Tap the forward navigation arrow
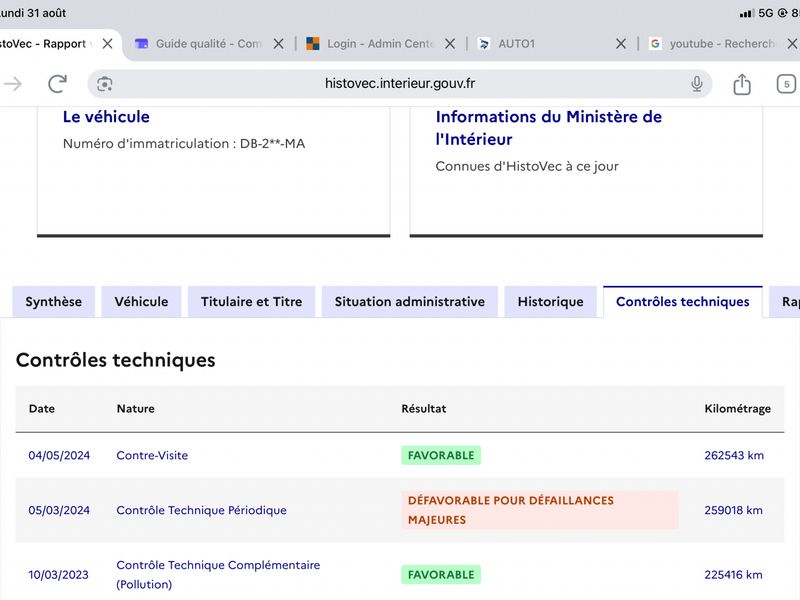The width and height of the screenshot is (800, 600). (x=13, y=84)
